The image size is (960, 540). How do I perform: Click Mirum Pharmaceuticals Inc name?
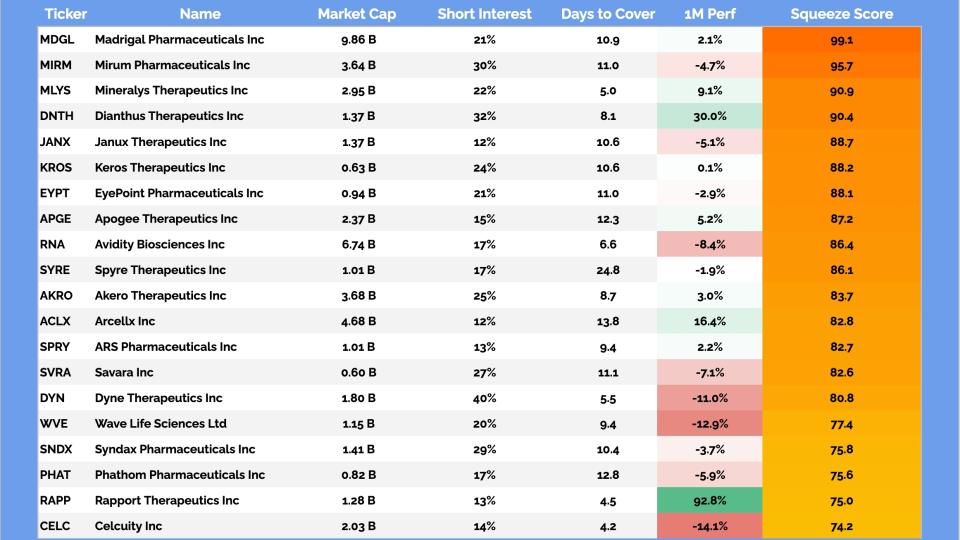point(172,65)
